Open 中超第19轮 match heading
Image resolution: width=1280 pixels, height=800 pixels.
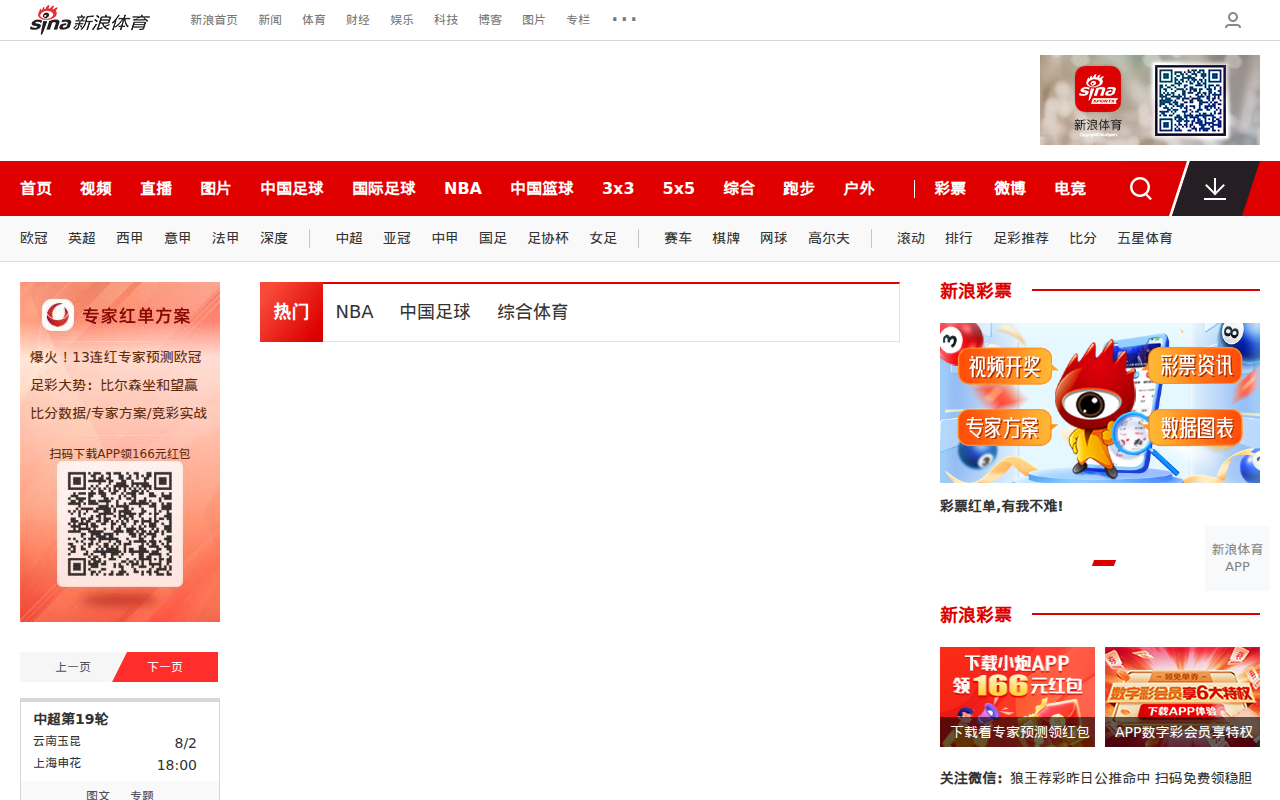coord(71,719)
